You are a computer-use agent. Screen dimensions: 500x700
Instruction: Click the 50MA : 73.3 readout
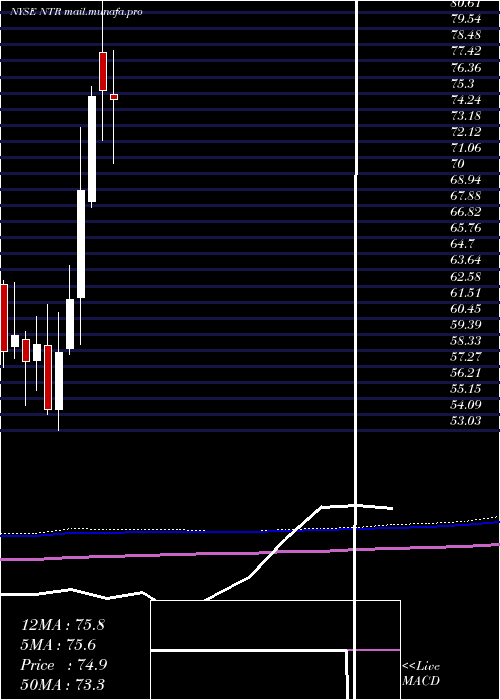click(x=63, y=685)
